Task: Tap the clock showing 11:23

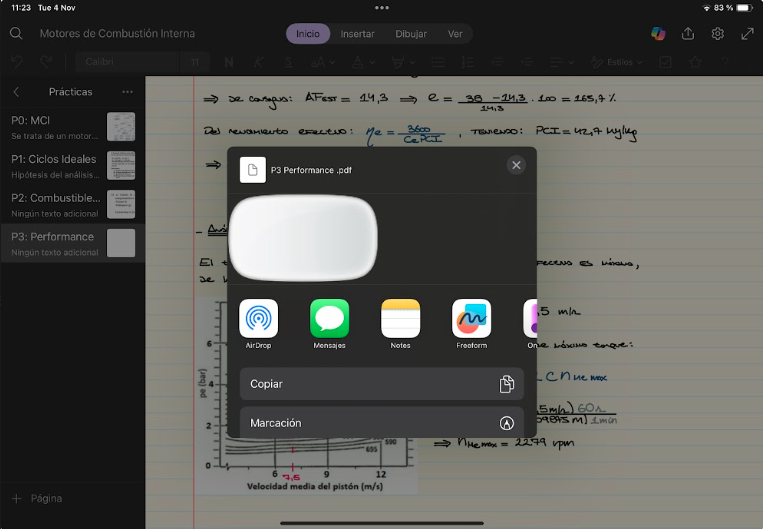Action: (21, 8)
